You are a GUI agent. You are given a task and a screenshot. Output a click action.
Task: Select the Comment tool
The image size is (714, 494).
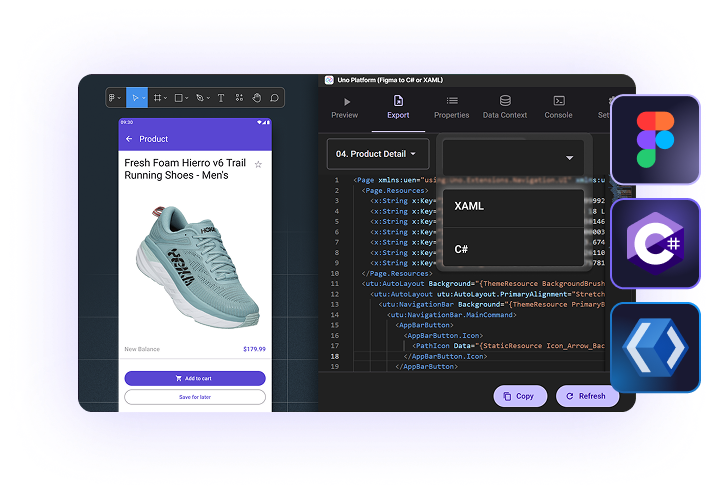click(274, 98)
